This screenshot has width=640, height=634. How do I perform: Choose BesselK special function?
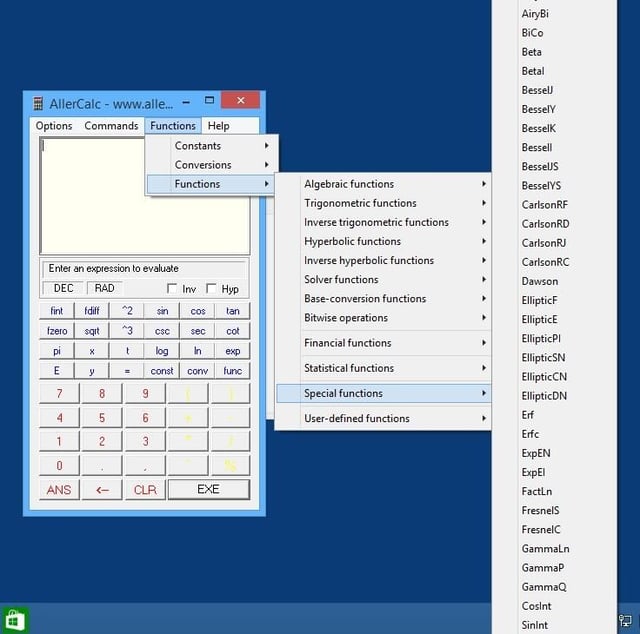point(554,129)
